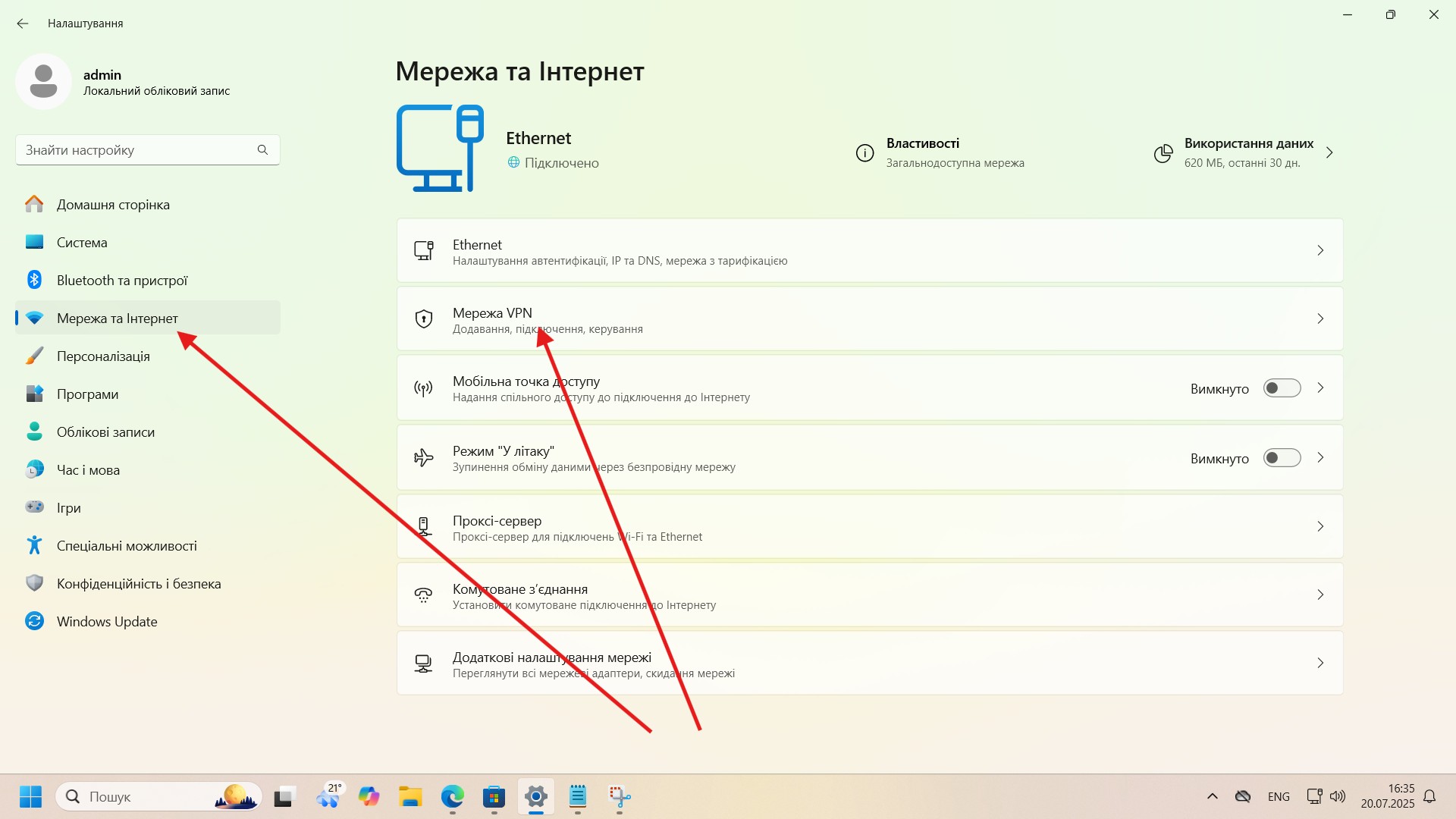
Task: Open Advanced network settings chevron
Action: tap(1320, 664)
